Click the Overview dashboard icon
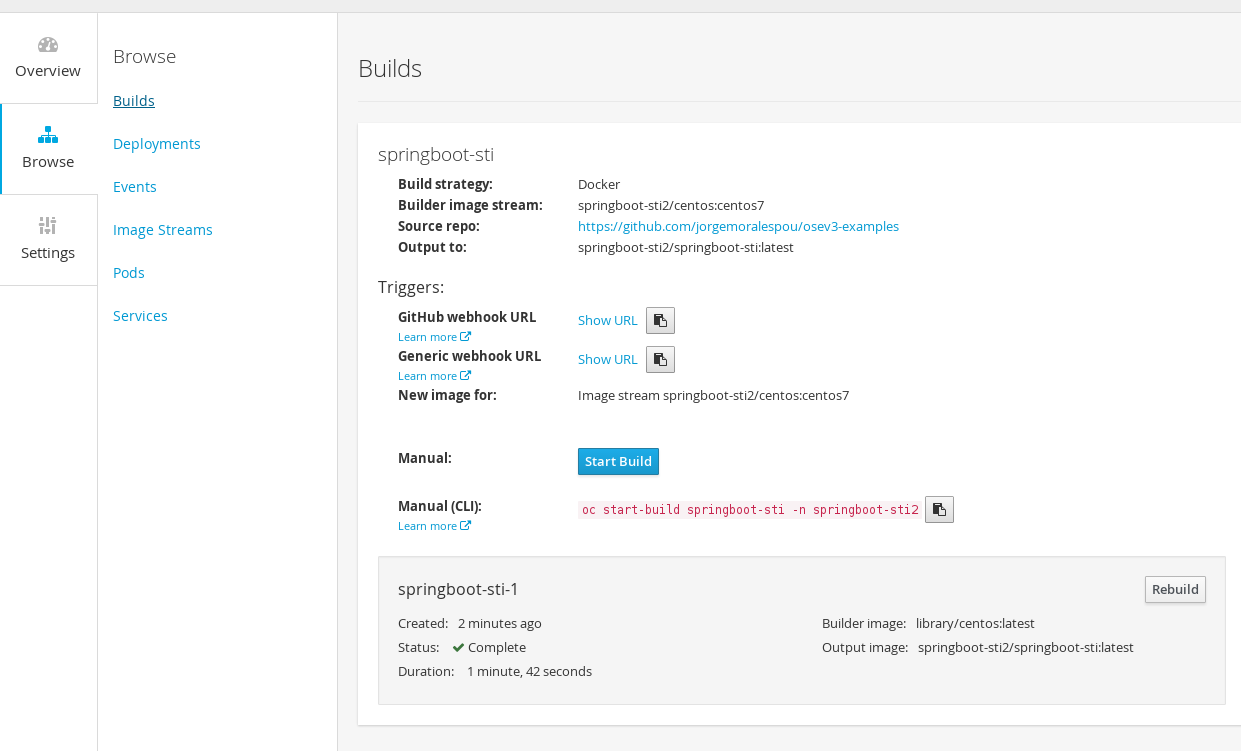 coord(48,45)
